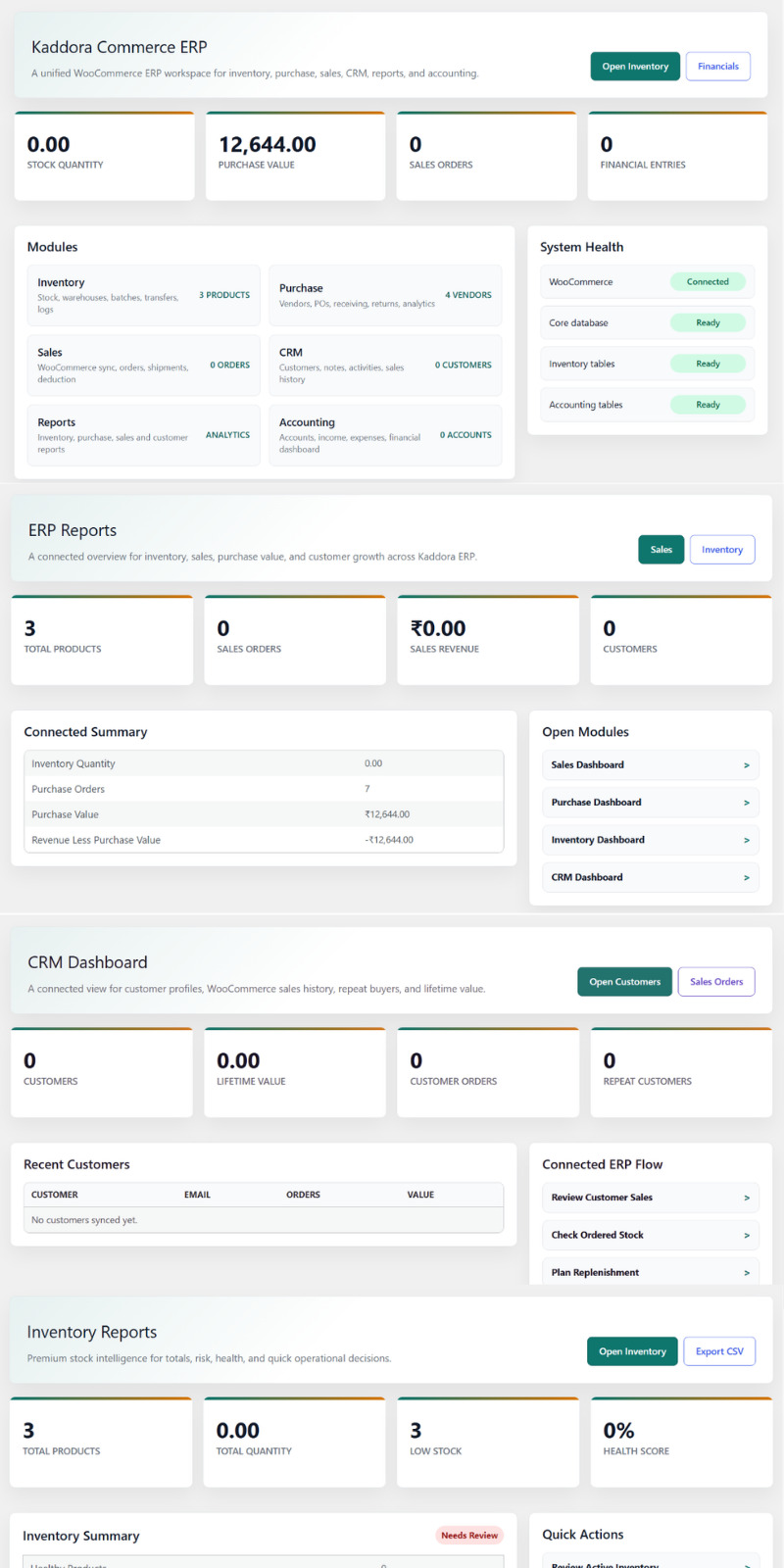This screenshot has height=1568, width=784.
Task: Open the CRM Dashboard link
Action: pos(651,877)
